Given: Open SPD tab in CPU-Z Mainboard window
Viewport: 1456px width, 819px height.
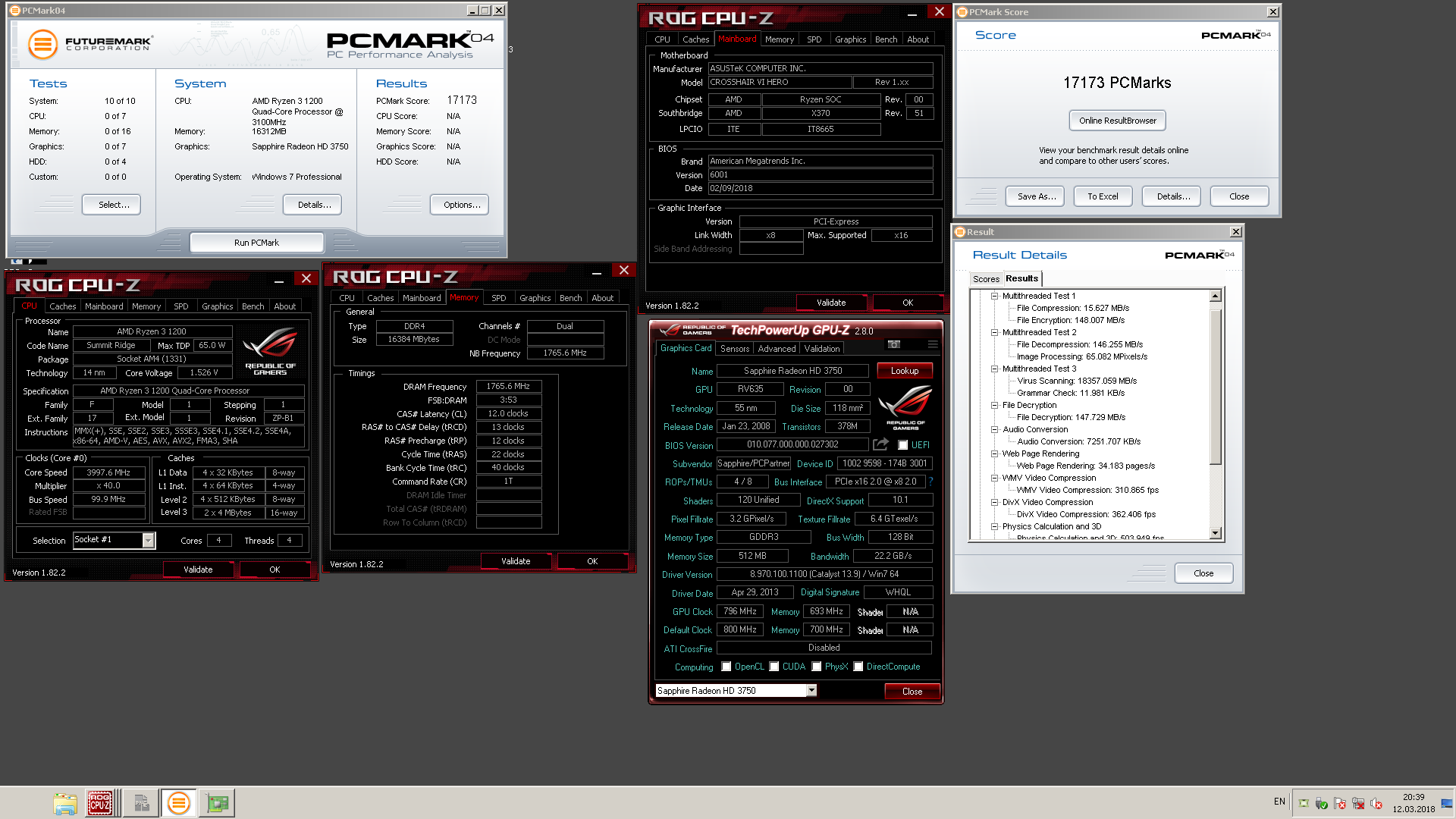Looking at the screenshot, I should tap(814, 39).
